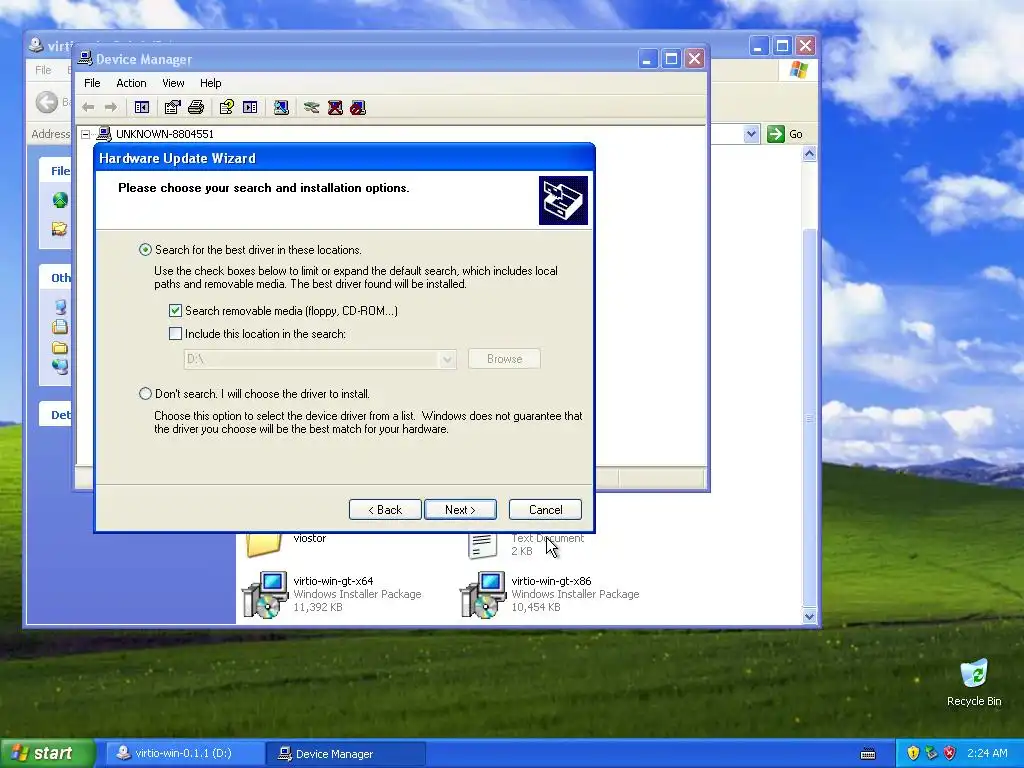Click the Forward arrow in Device Manager toolbar

[111, 107]
